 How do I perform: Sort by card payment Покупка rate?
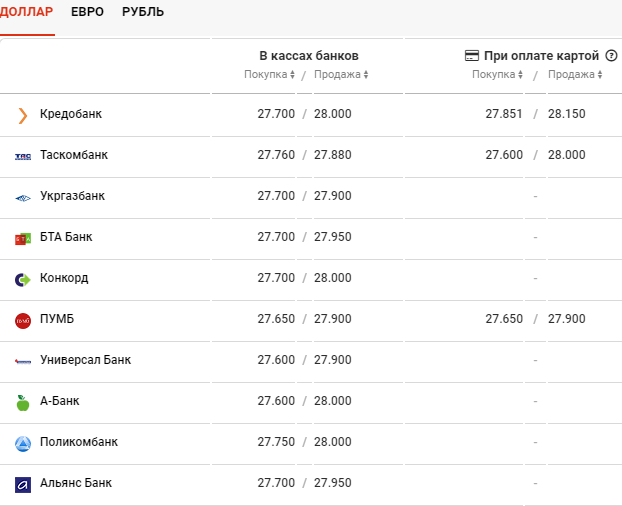(x=498, y=75)
